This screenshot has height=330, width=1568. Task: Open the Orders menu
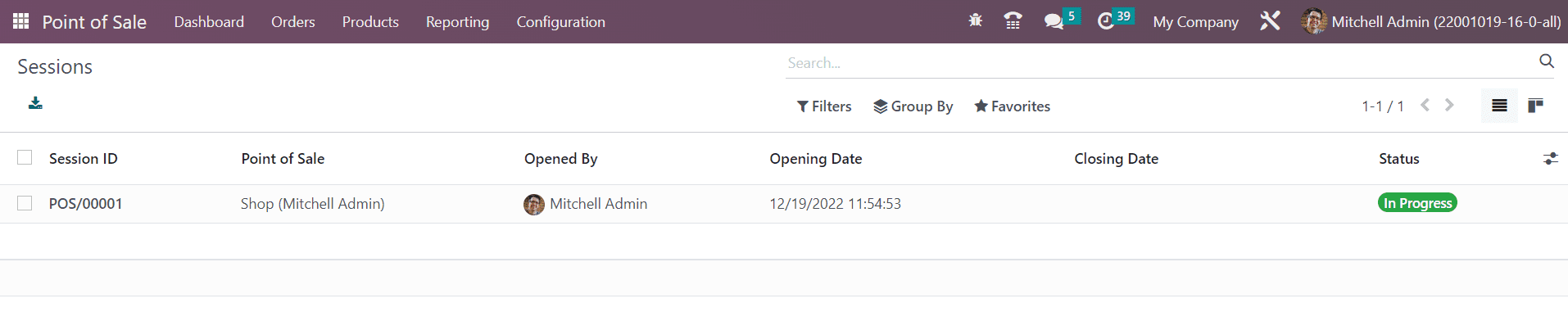point(293,22)
